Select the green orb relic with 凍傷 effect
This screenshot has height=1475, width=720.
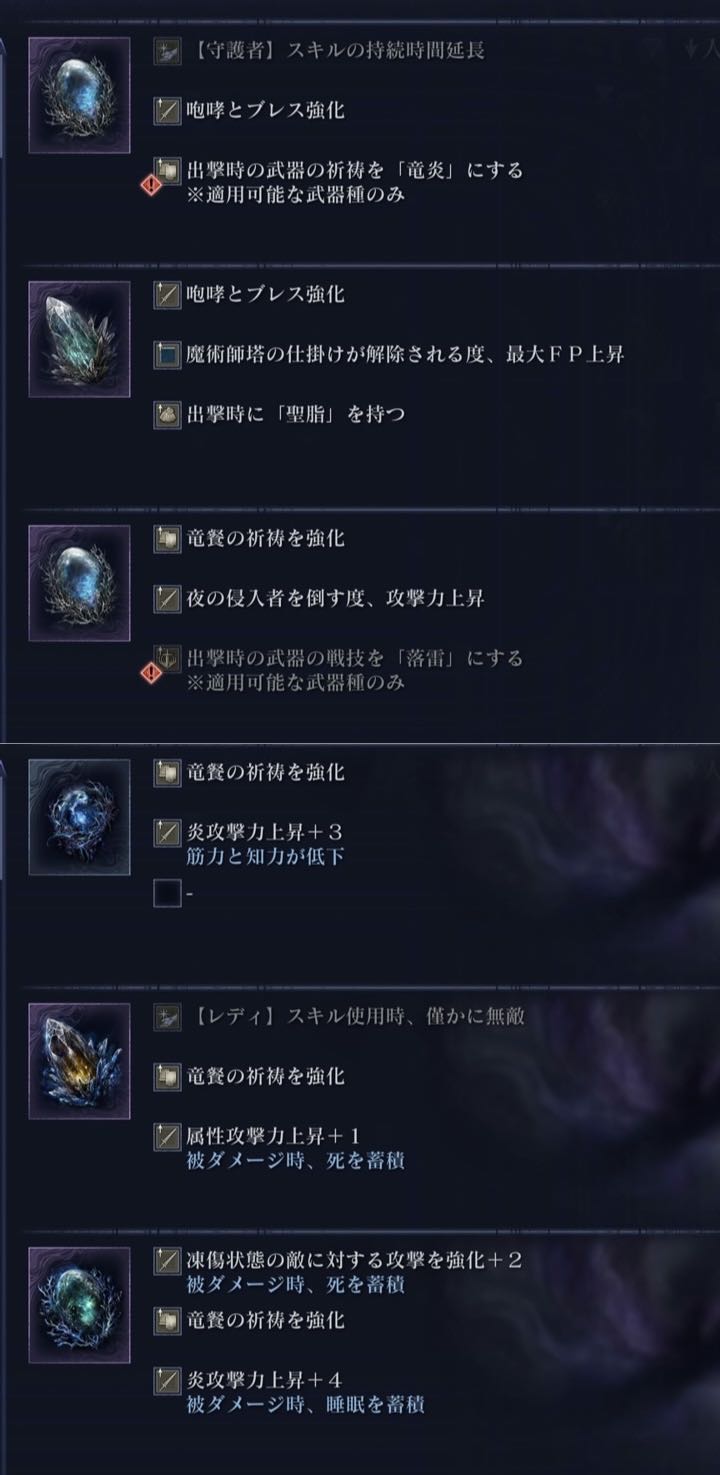tap(79, 1305)
